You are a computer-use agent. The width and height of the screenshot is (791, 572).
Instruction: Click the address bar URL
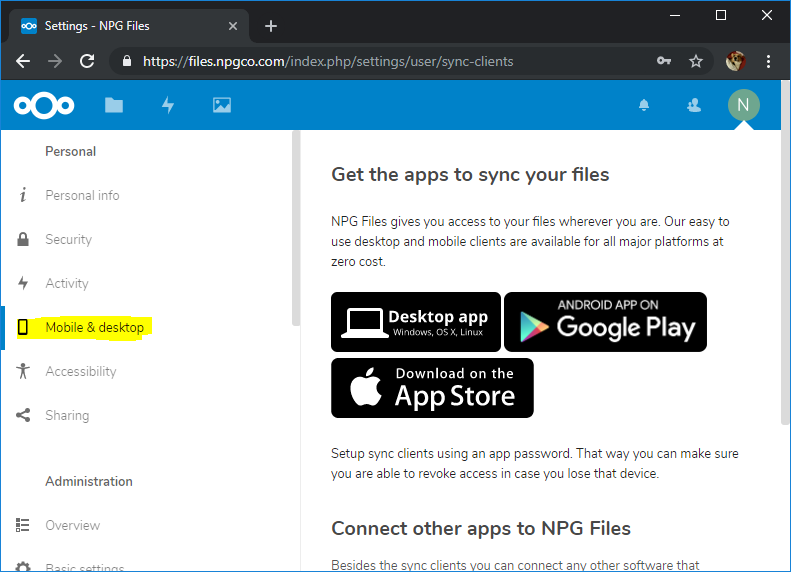pos(328,62)
